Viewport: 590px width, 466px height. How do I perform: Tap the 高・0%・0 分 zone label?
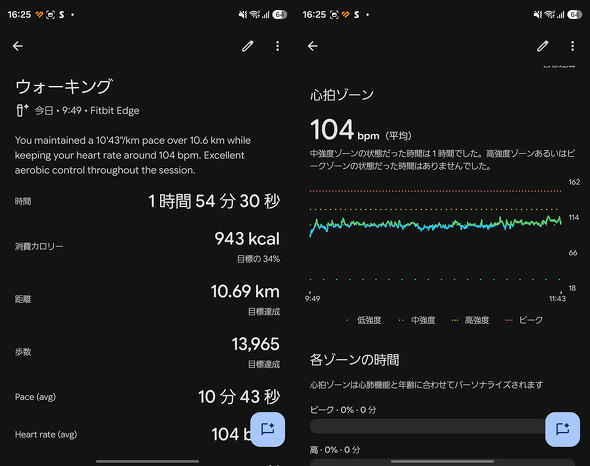pyautogui.click(x=335, y=450)
